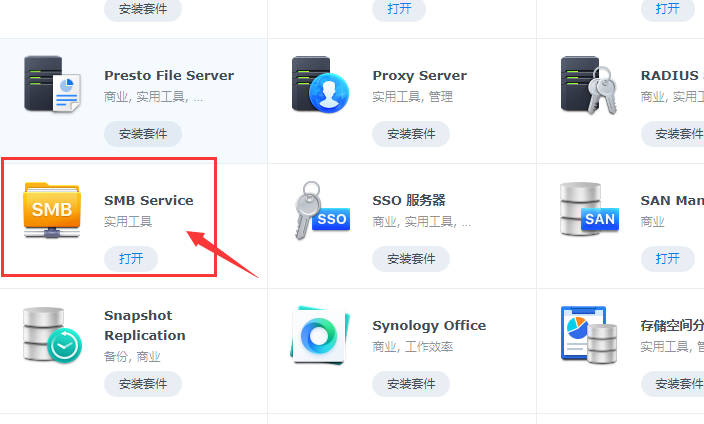Click the Proxy Server title
Viewport: 704px width, 424px height.
coord(419,75)
